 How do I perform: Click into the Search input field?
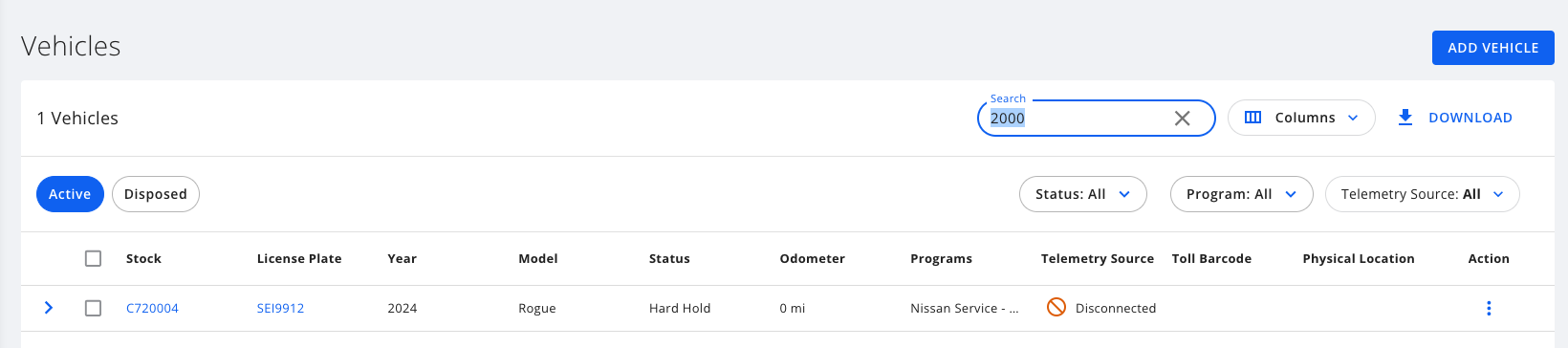click(x=1076, y=119)
